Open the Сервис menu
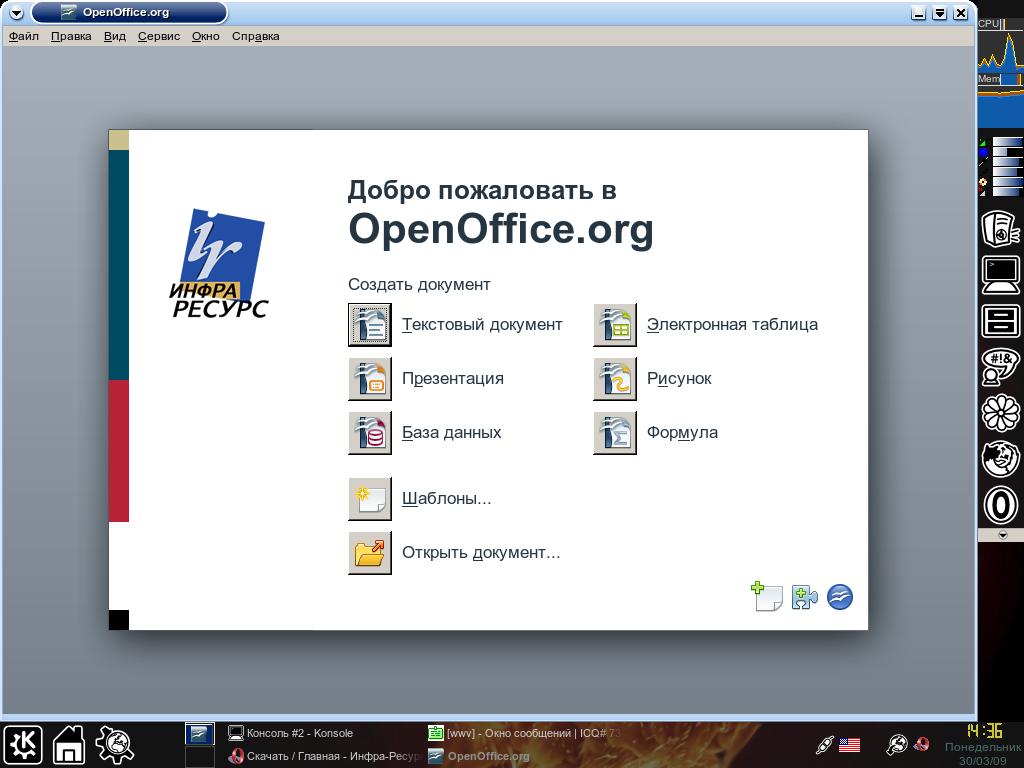This screenshot has height=768, width=1024. pos(158,36)
